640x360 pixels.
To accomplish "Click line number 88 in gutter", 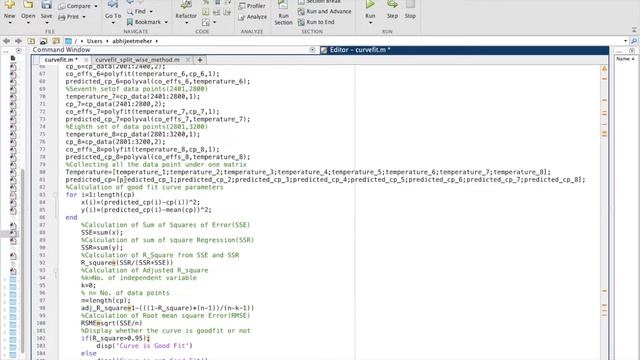I will 42,233.
